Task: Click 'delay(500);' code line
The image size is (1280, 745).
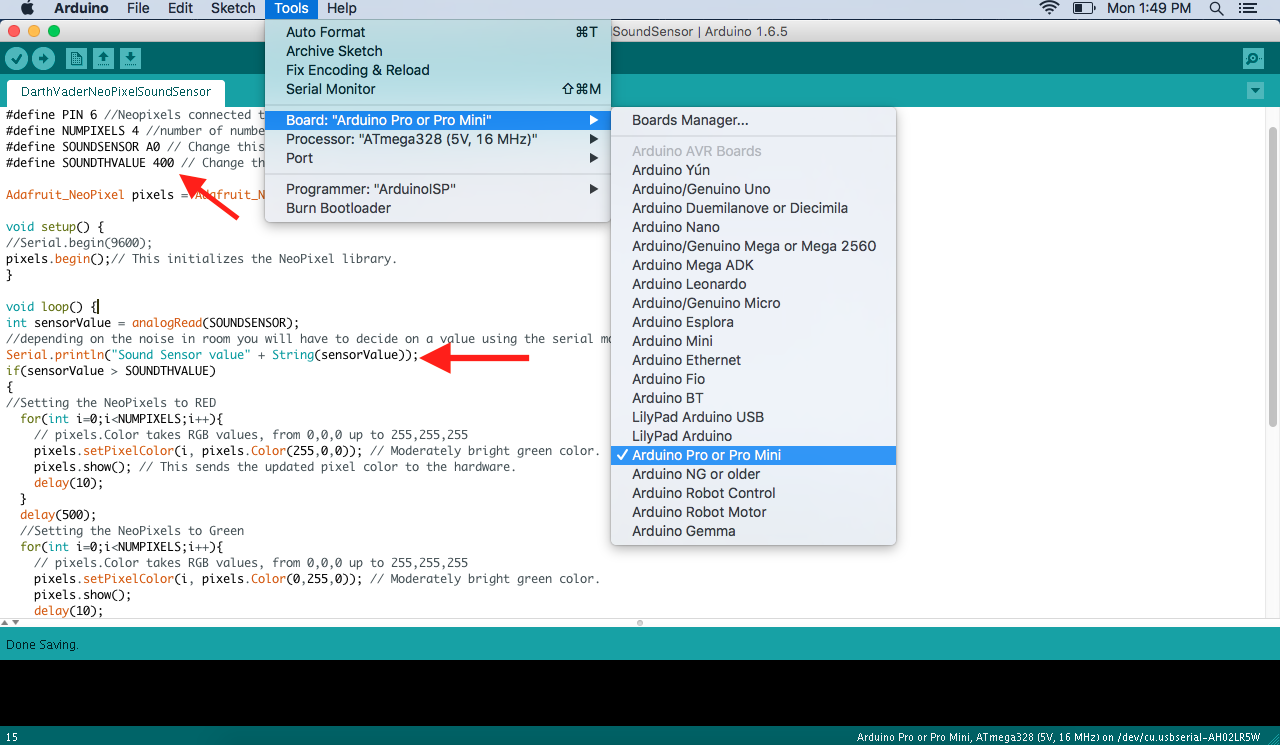Action: (58, 515)
